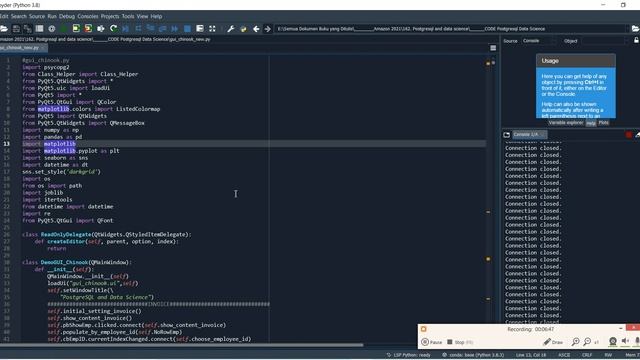
Task: Open Preferences with the wrench icon
Action: pyautogui.click(x=231, y=29)
